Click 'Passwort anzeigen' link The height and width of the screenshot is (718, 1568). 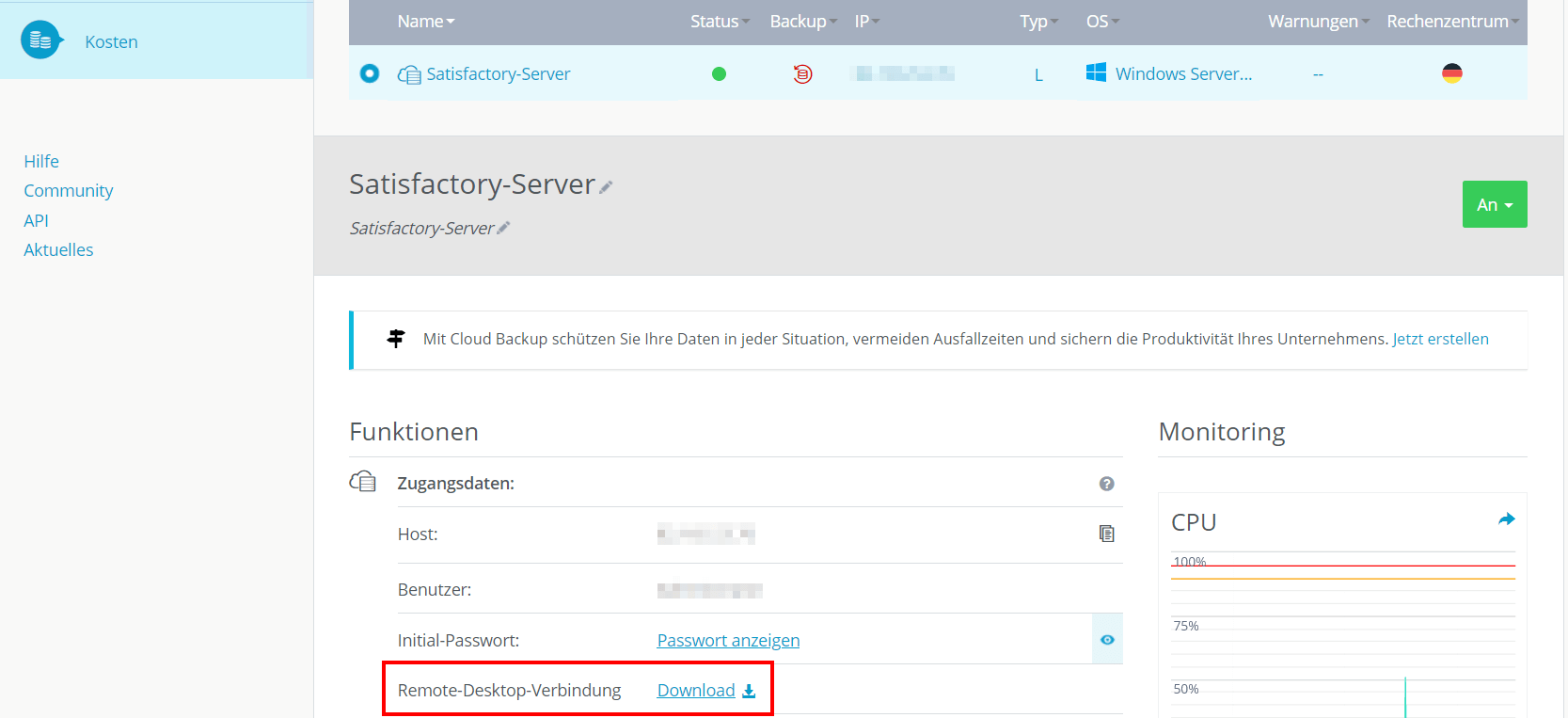pos(728,640)
